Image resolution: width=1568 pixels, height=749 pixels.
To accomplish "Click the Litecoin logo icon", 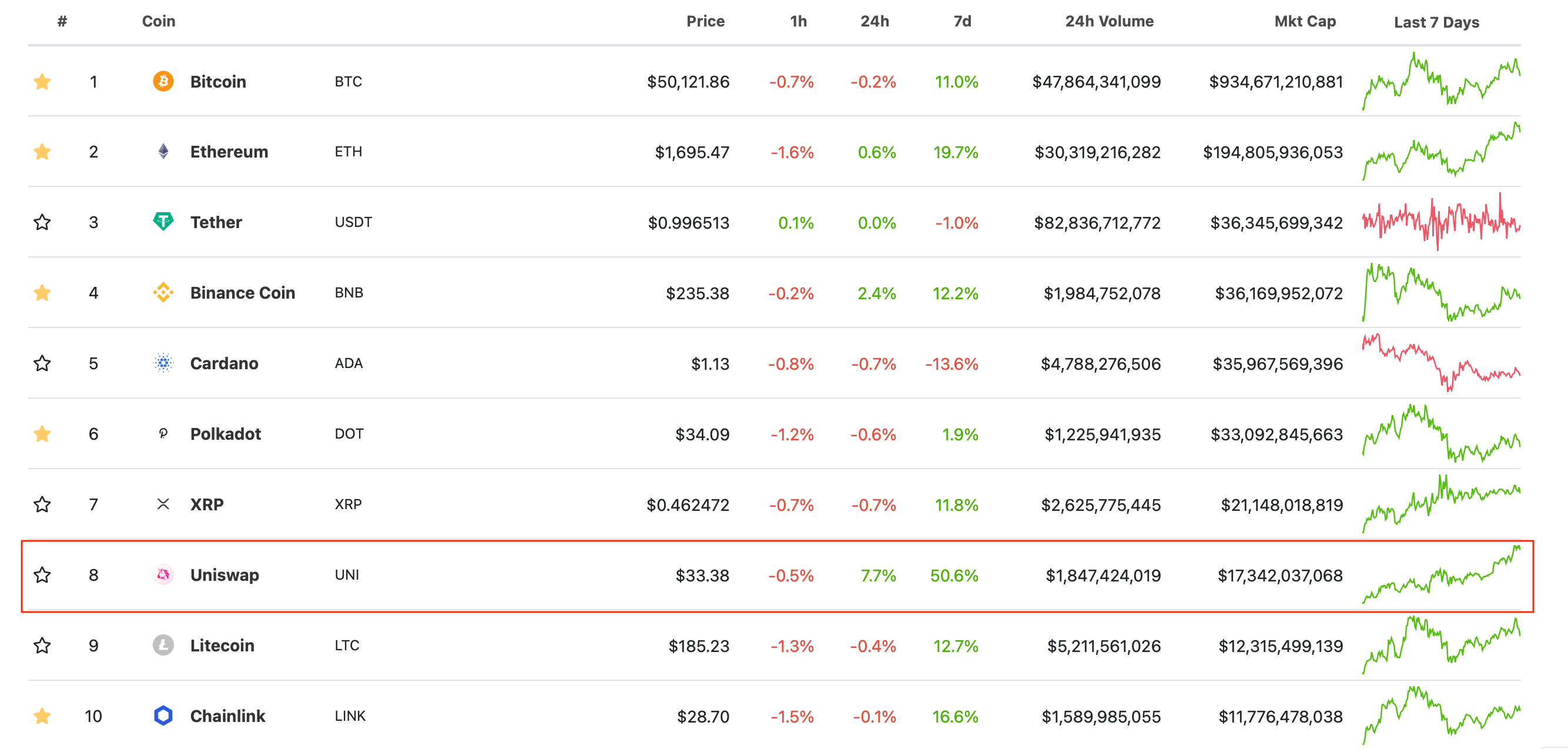I will (x=163, y=646).
